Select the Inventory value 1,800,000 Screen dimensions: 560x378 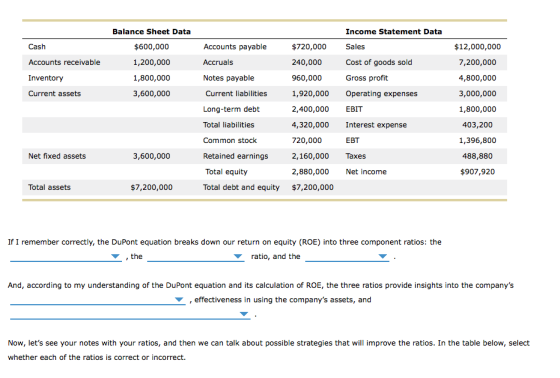tap(152, 78)
